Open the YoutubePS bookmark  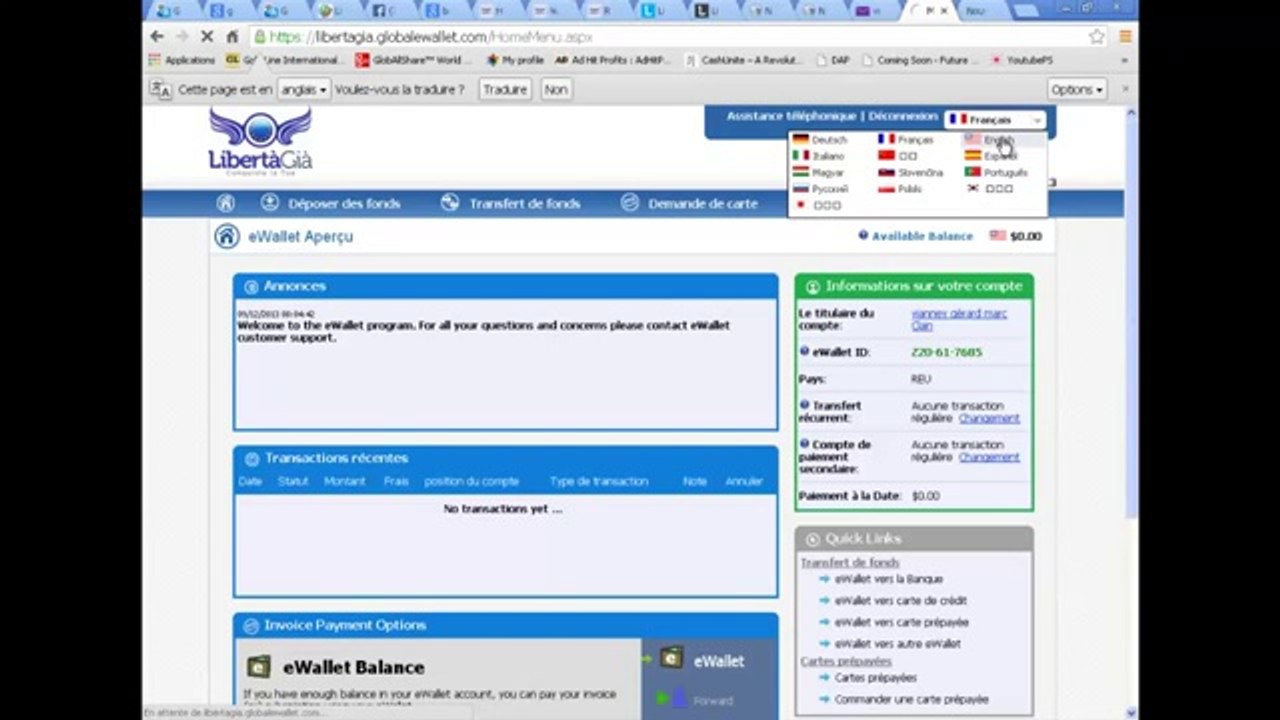(1024, 60)
